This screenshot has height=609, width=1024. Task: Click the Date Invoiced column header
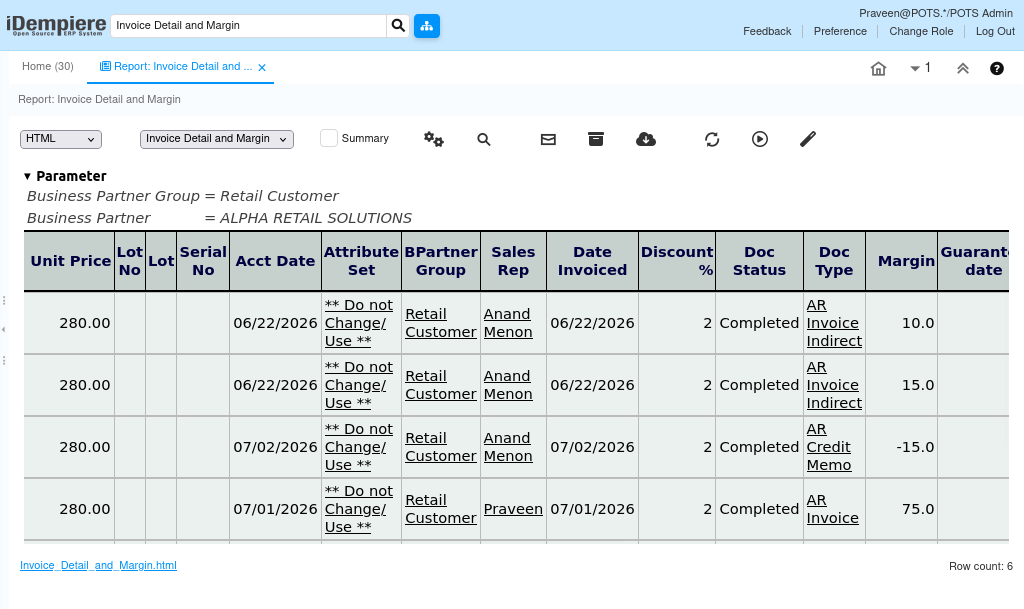(592, 261)
